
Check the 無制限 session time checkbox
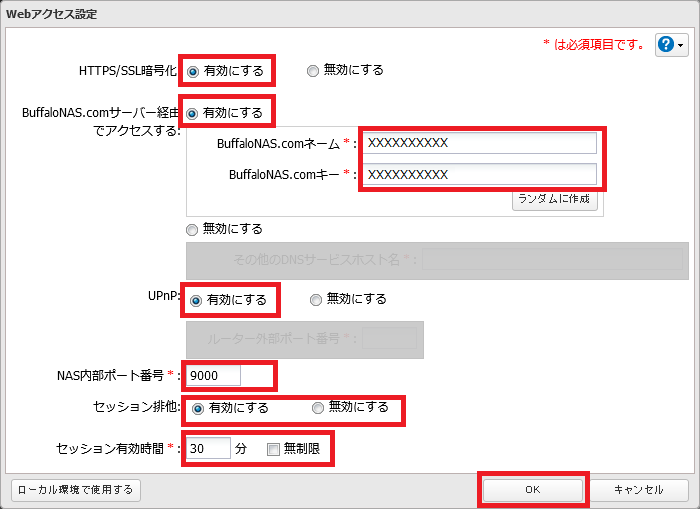(x=273, y=449)
